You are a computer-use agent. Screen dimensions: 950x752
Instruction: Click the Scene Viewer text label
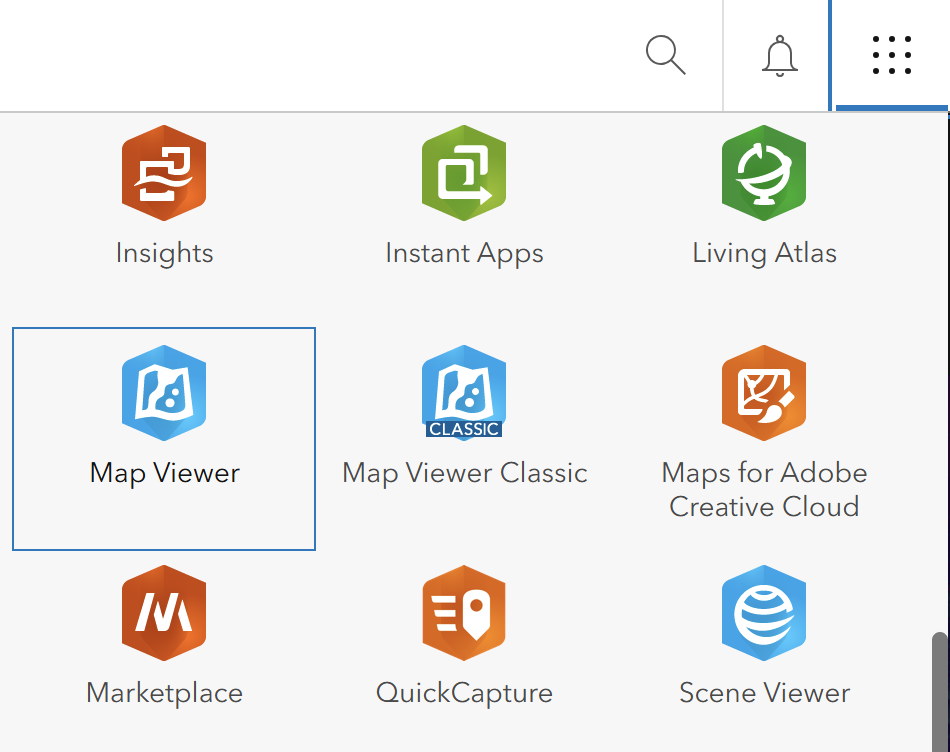[x=764, y=693]
